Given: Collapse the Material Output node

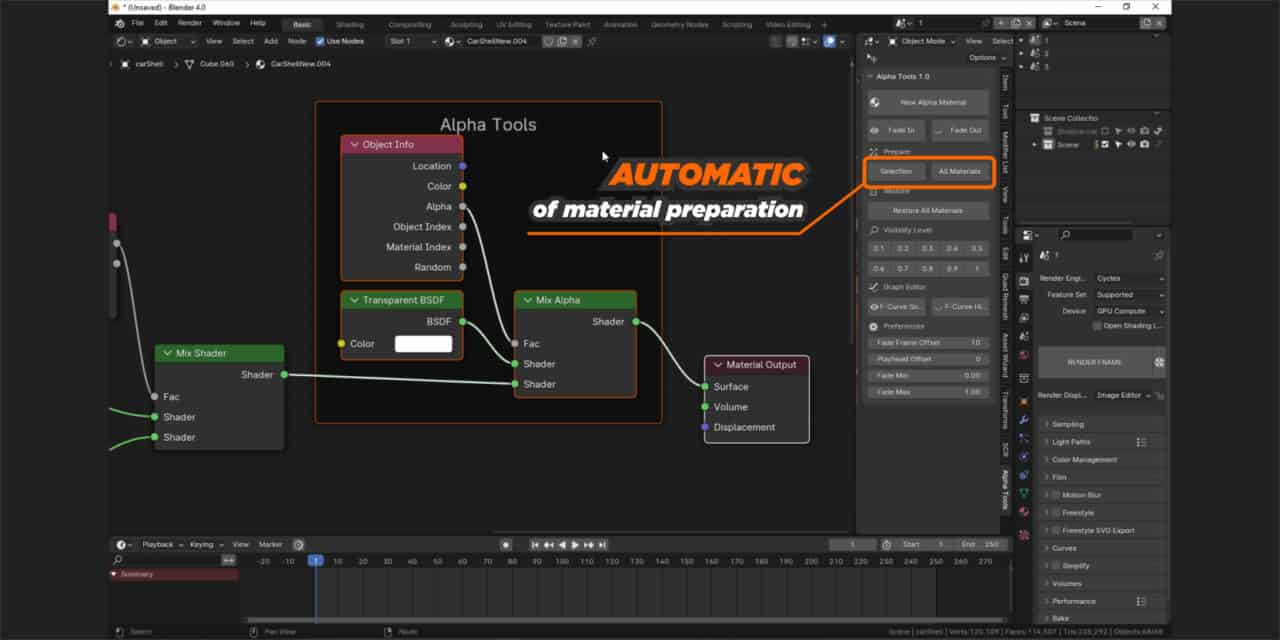Looking at the screenshot, I should pos(717,365).
